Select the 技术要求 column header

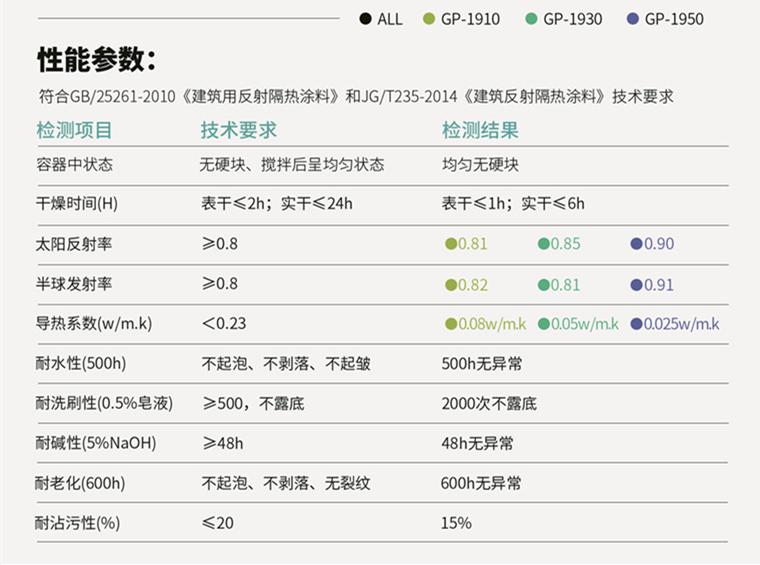tap(238, 131)
